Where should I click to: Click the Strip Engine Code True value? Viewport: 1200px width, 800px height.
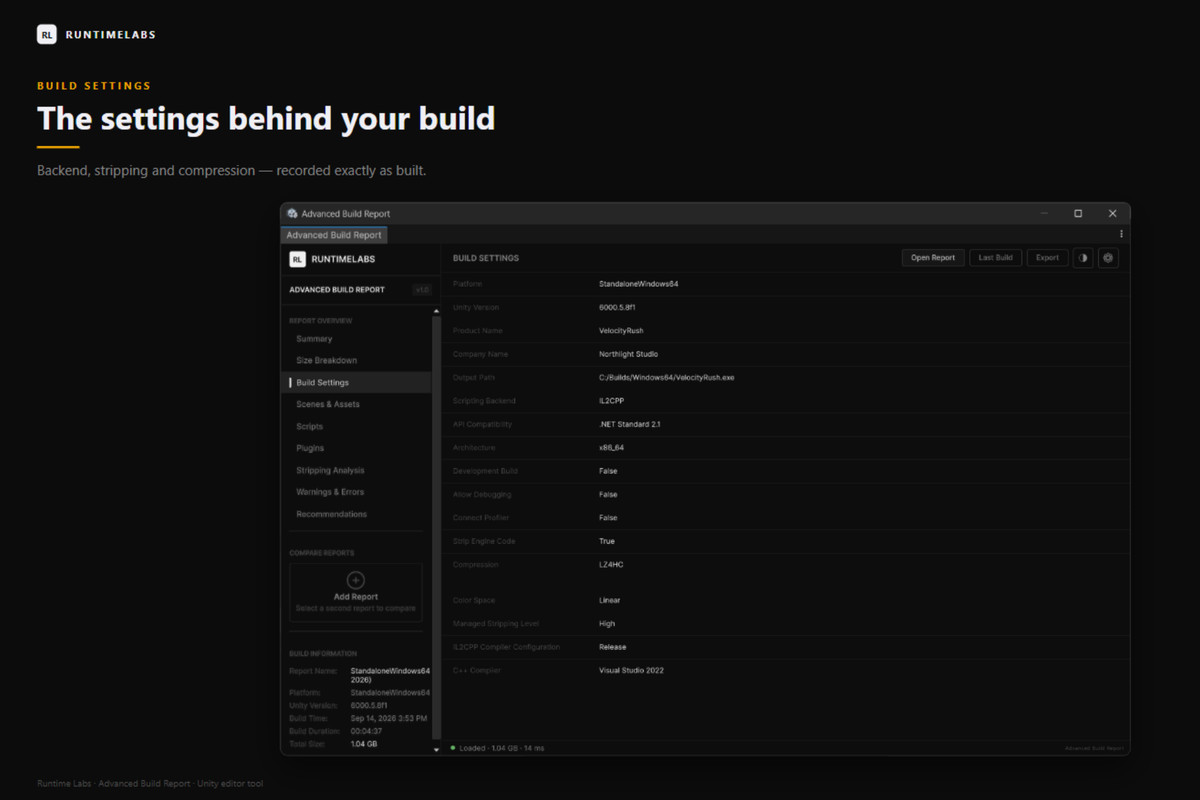[607, 541]
